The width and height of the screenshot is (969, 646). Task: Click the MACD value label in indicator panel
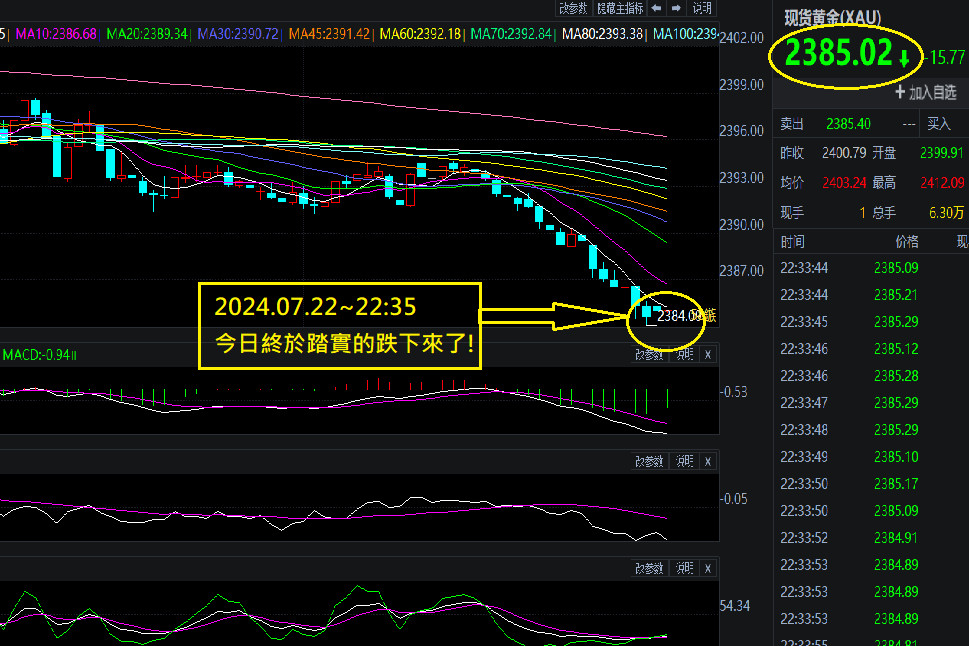38,355
